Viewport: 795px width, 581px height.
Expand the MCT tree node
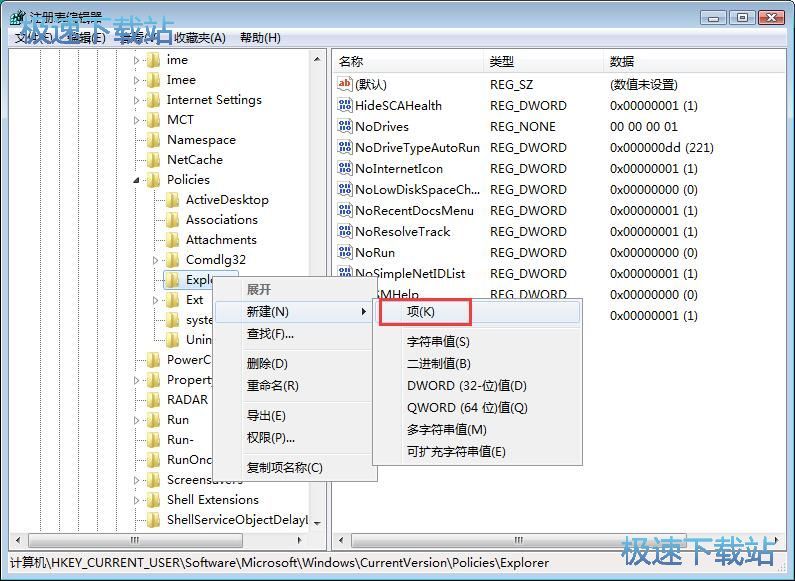coord(136,120)
